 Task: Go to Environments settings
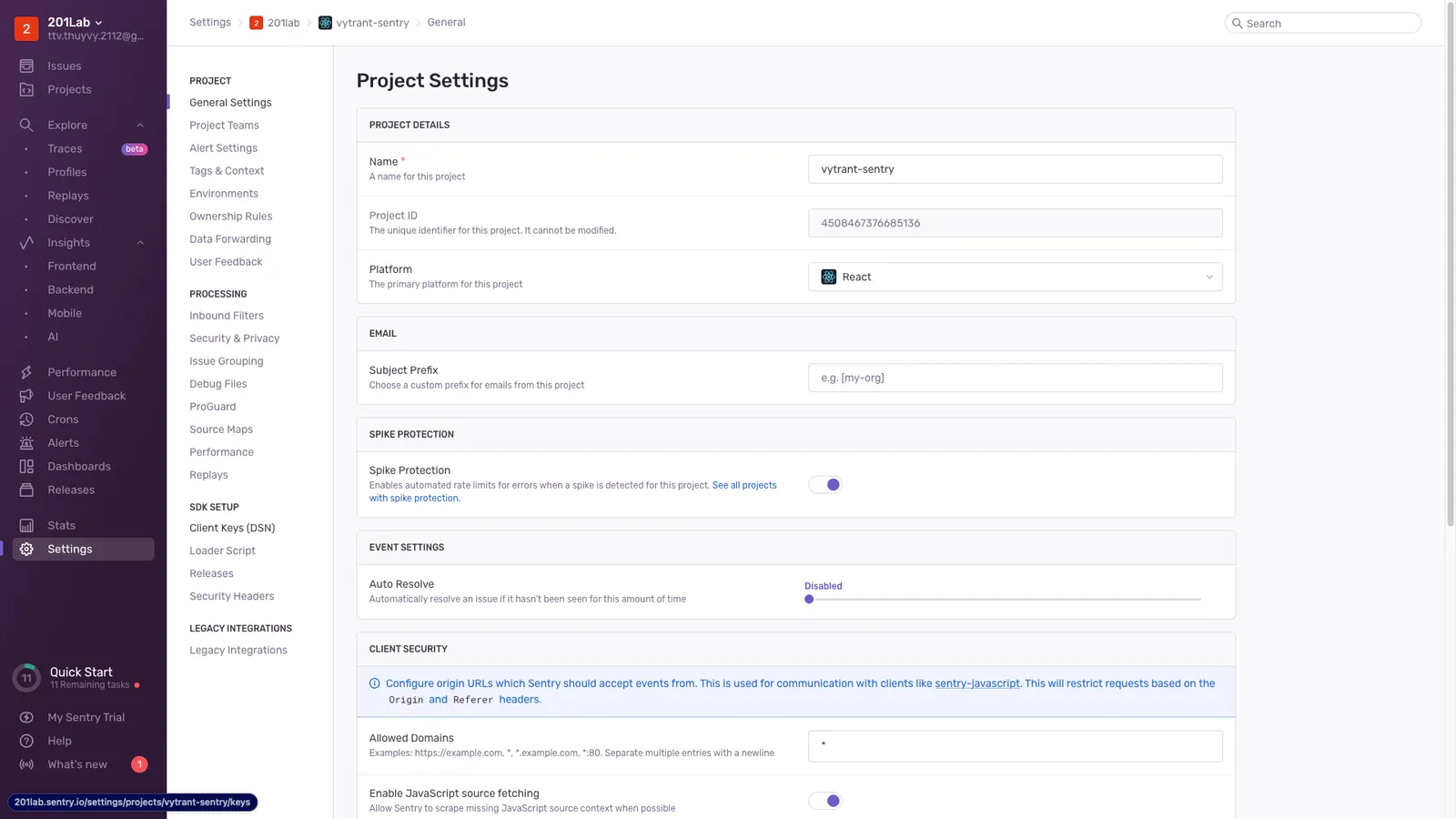224,194
